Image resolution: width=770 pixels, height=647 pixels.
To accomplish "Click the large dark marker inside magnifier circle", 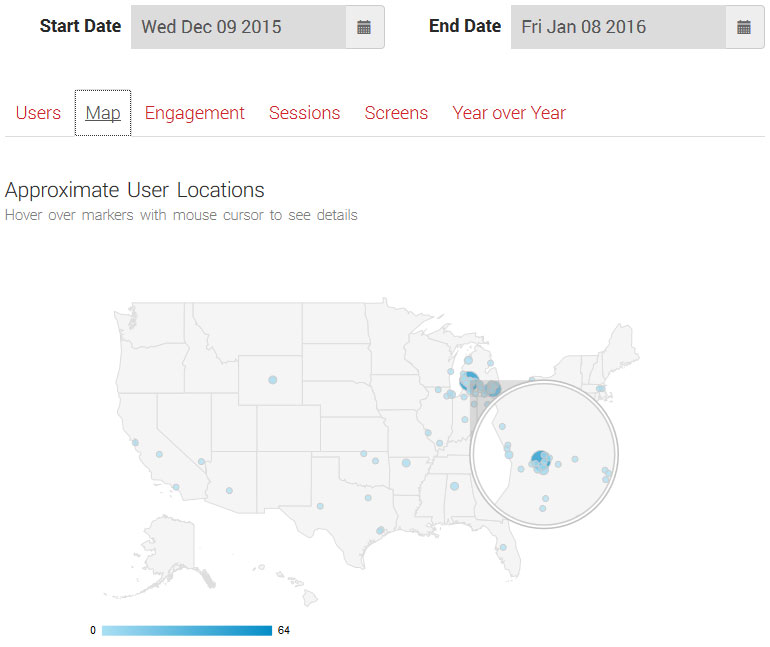I will [540, 460].
